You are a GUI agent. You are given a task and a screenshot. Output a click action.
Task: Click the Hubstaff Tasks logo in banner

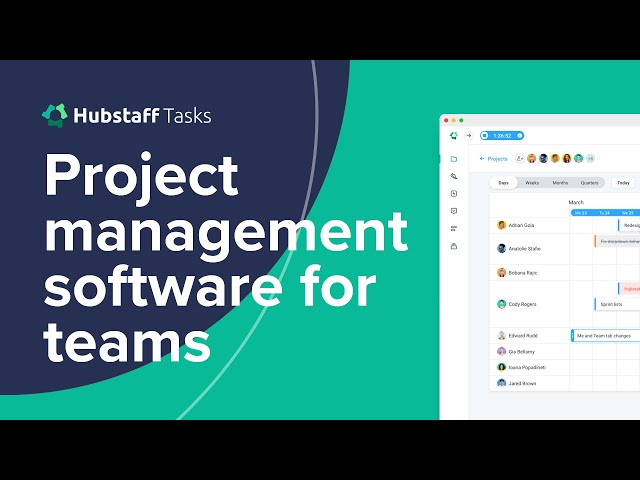coord(127,116)
